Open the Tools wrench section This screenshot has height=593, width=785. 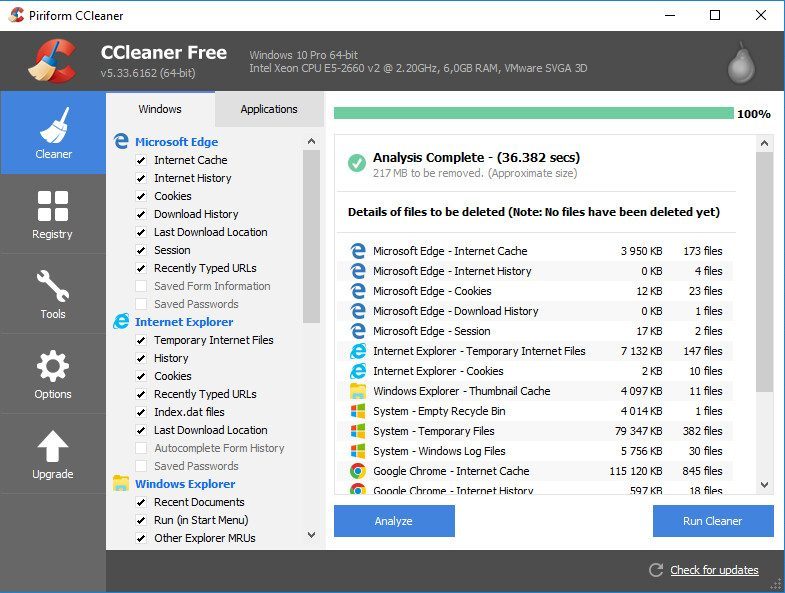[x=53, y=294]
